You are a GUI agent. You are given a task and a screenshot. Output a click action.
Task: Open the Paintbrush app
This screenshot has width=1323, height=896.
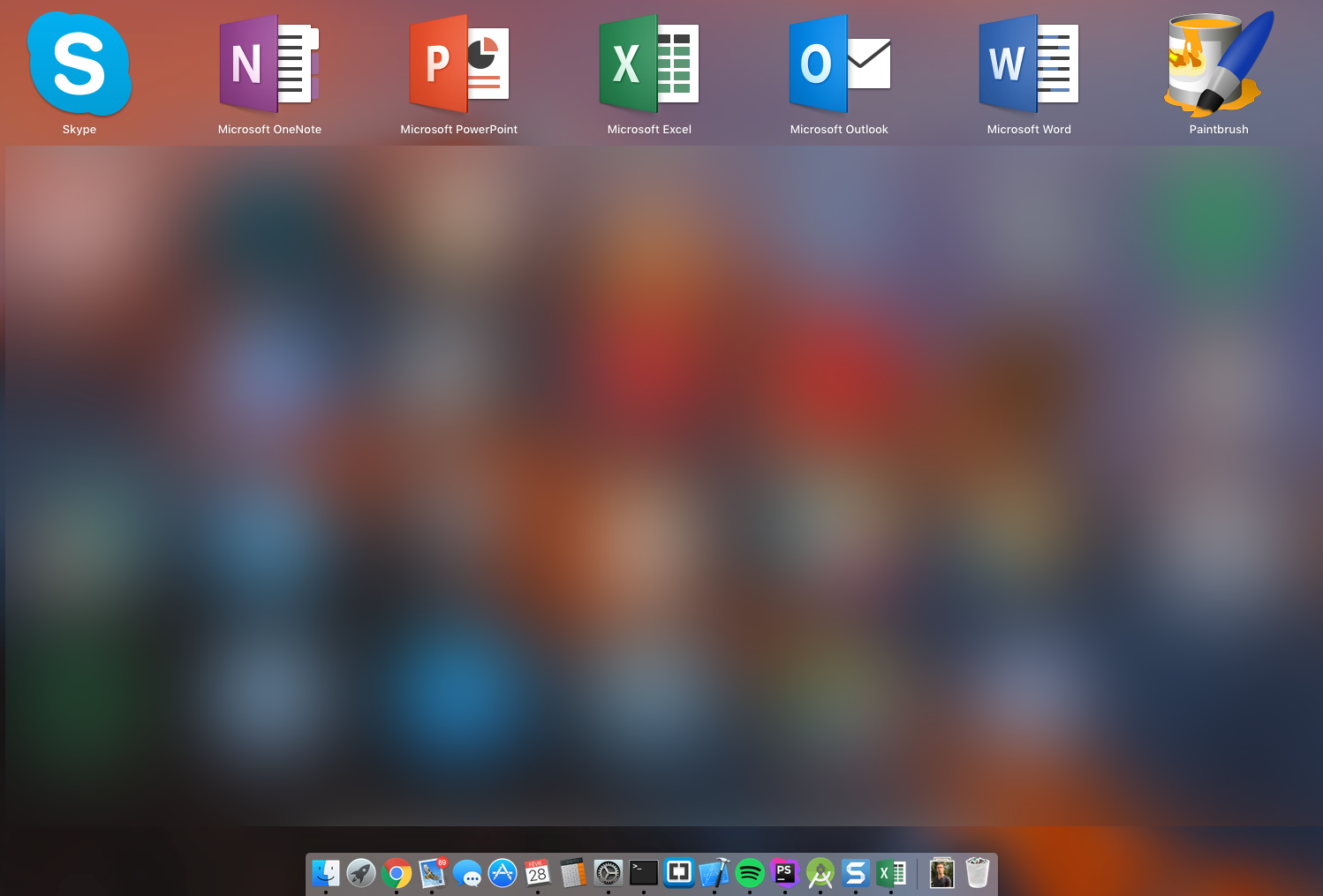pos(1219,64)
